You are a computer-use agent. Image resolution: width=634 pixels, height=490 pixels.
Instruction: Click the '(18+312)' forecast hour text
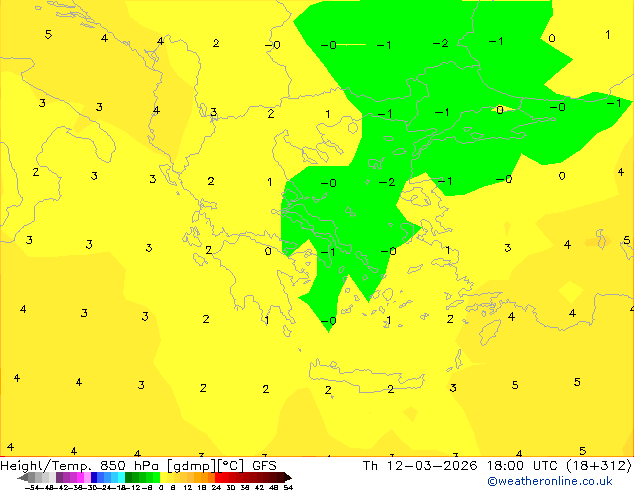pyautogui.click(x=600, y=466)
